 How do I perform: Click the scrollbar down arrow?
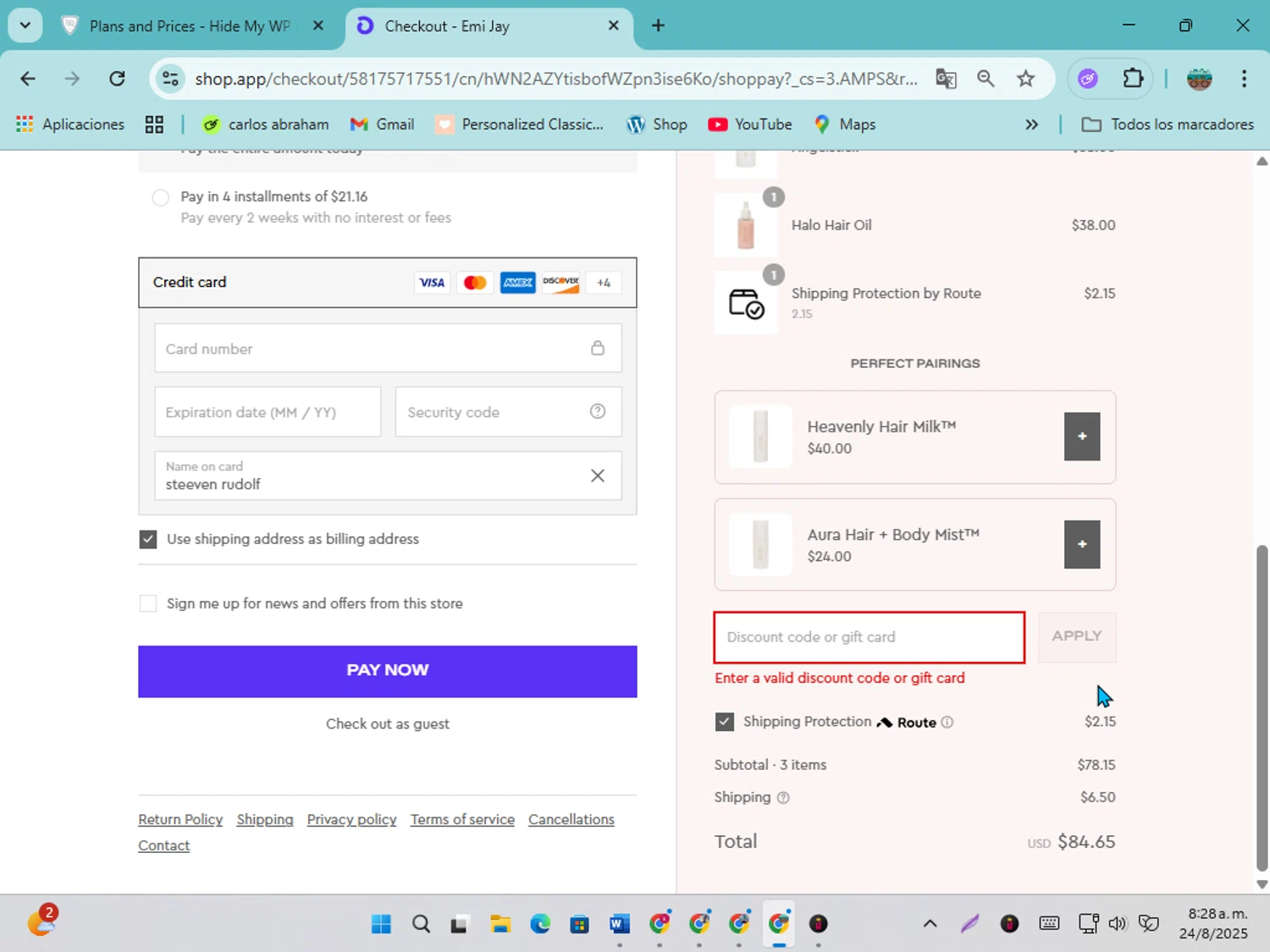pyautogui.click(x=1262, y=884)
